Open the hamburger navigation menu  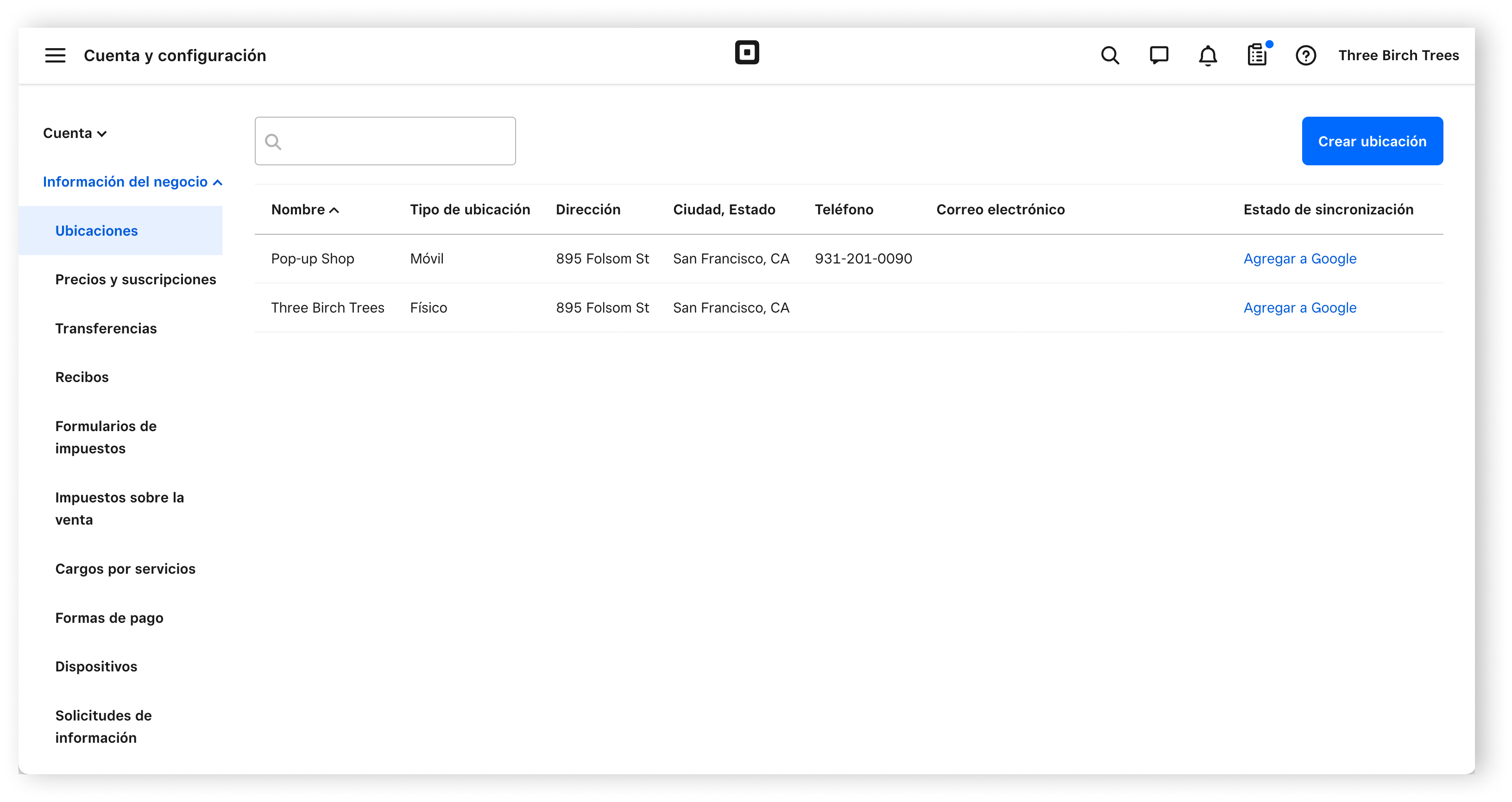[55, 55]
